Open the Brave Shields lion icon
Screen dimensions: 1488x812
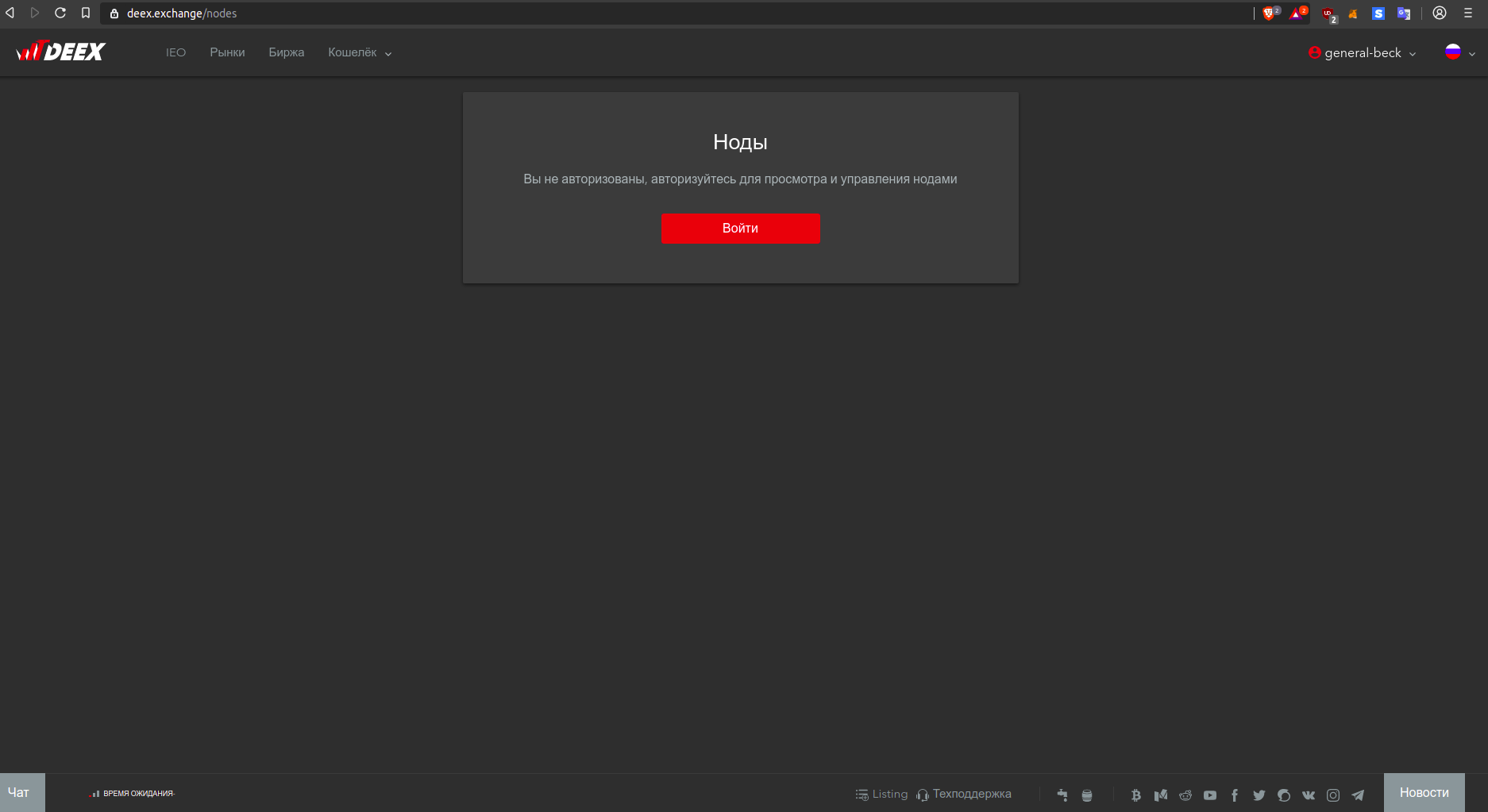tap(1270, 13)
